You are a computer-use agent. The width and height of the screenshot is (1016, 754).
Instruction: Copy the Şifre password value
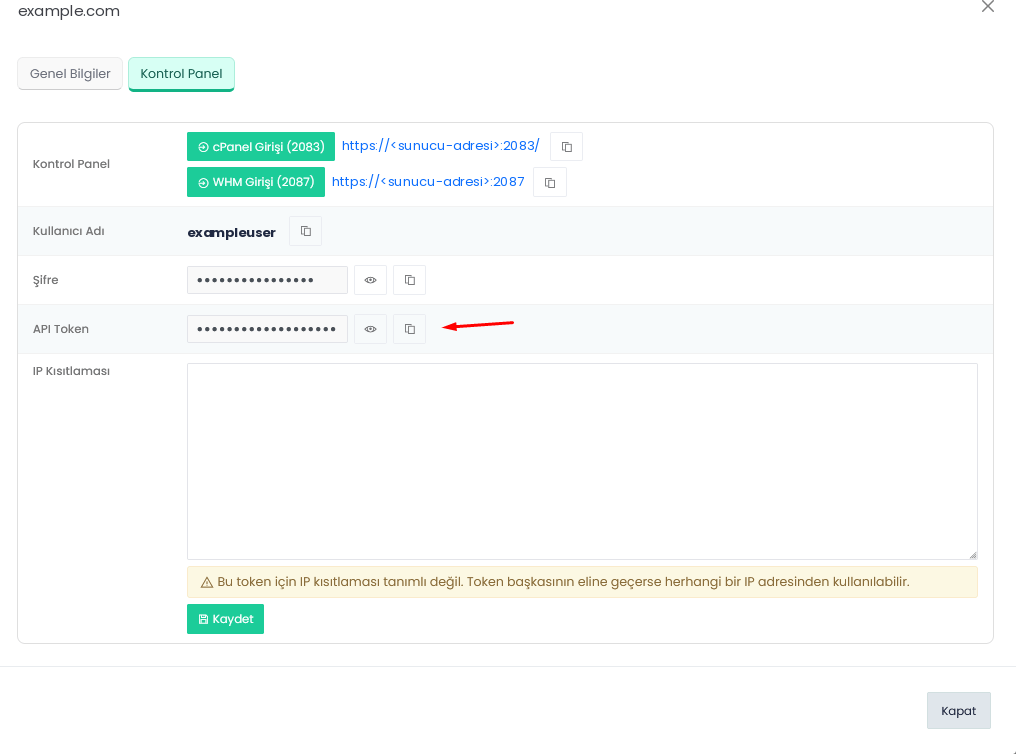pyautogui.click(x=409, y=280)
